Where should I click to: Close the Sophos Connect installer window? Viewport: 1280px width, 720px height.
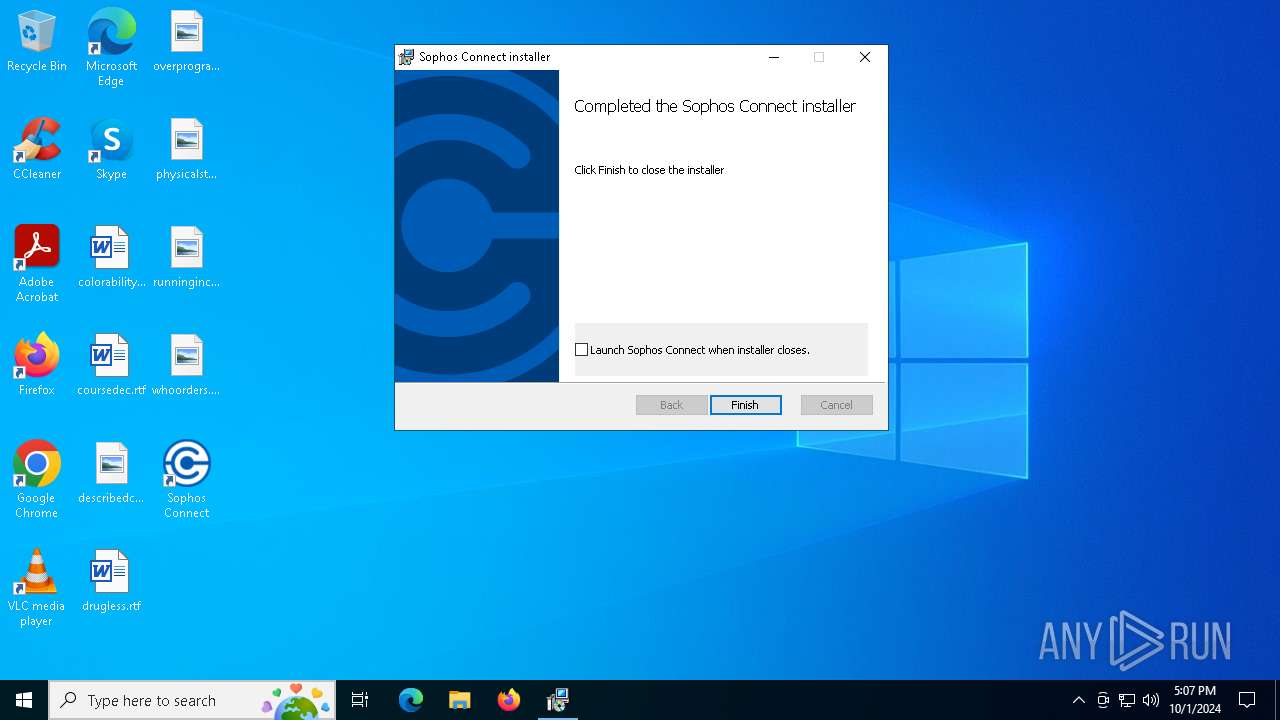tap(865, 57)
